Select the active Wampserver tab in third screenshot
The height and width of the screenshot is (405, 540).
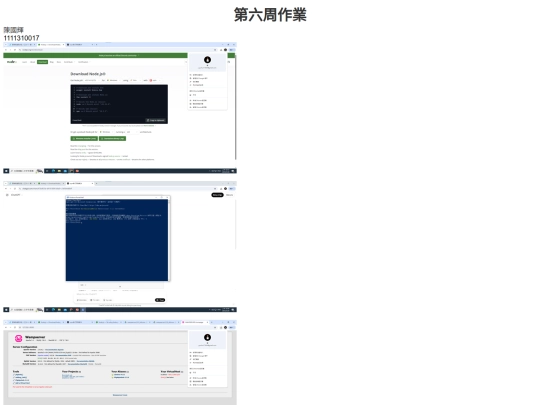coord(195,322)
